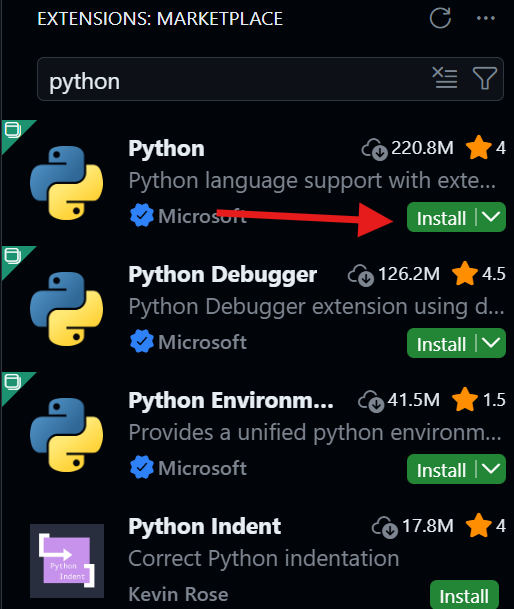Install the Python Indent extension

(x=464, y=595)
